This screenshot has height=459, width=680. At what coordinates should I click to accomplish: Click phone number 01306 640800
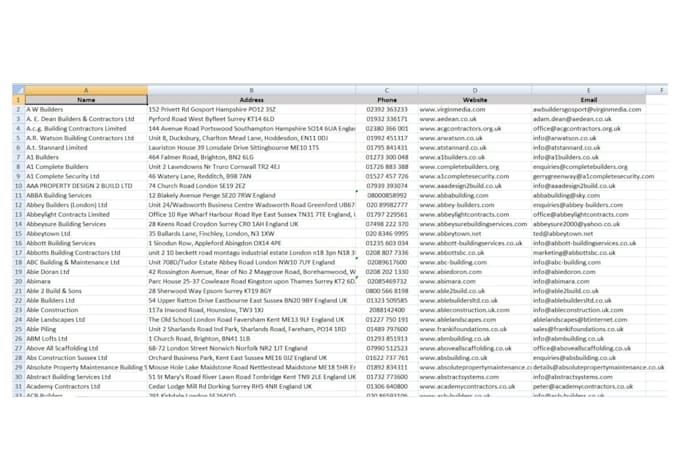tap(387, 386)
